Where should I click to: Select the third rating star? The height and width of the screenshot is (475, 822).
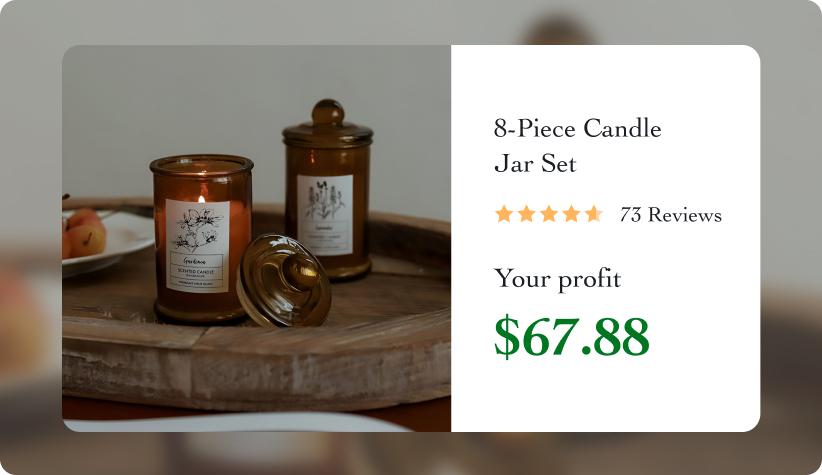click(548, 214)
